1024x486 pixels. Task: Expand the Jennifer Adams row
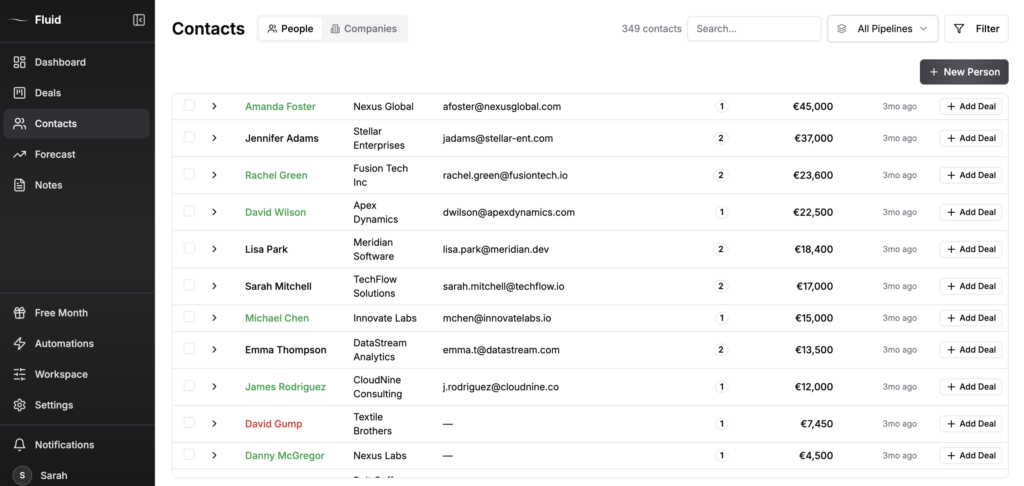[x=214, y=138]
